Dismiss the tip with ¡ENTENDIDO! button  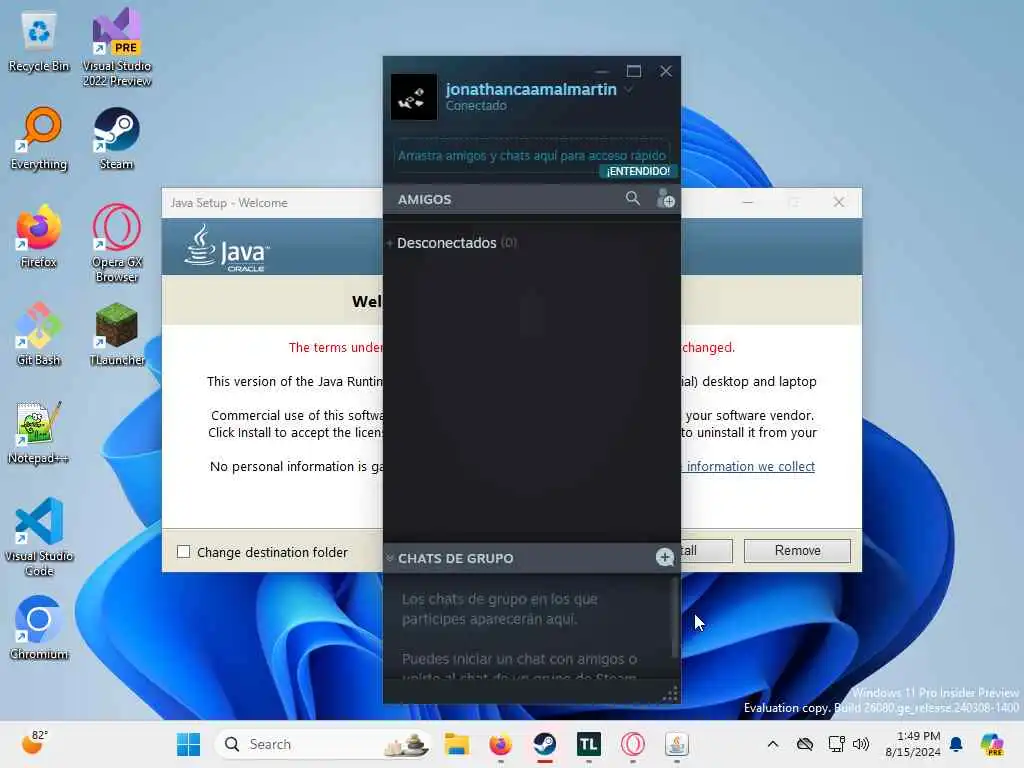(x=638, y=171)
